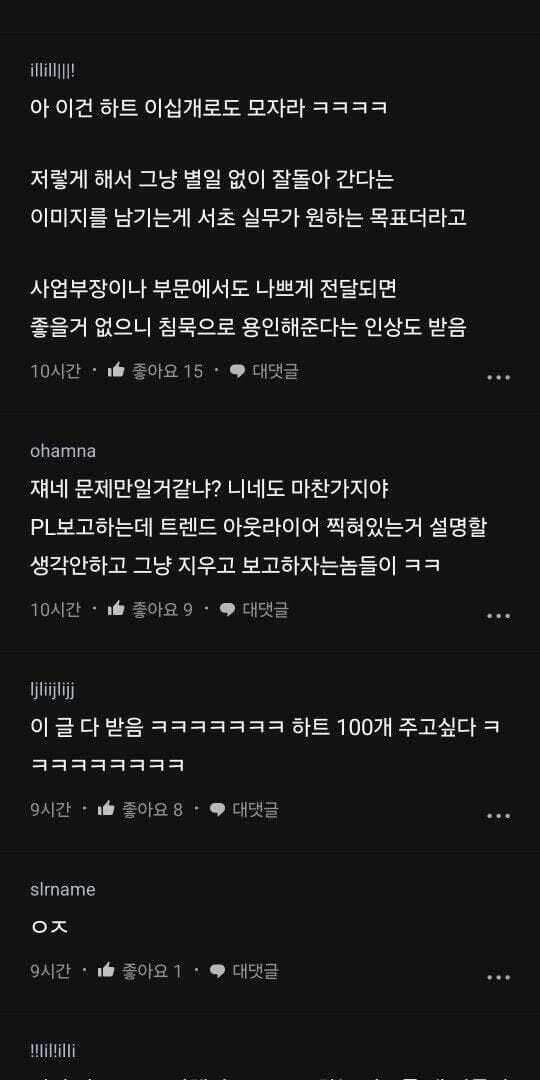Like the comment by illil||||!

116,371
